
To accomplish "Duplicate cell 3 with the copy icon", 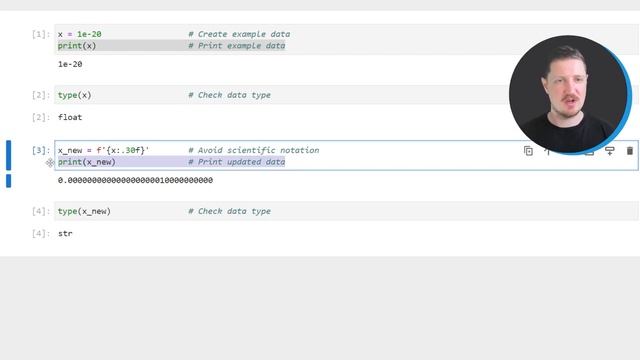I will click(x=528, y=151).
